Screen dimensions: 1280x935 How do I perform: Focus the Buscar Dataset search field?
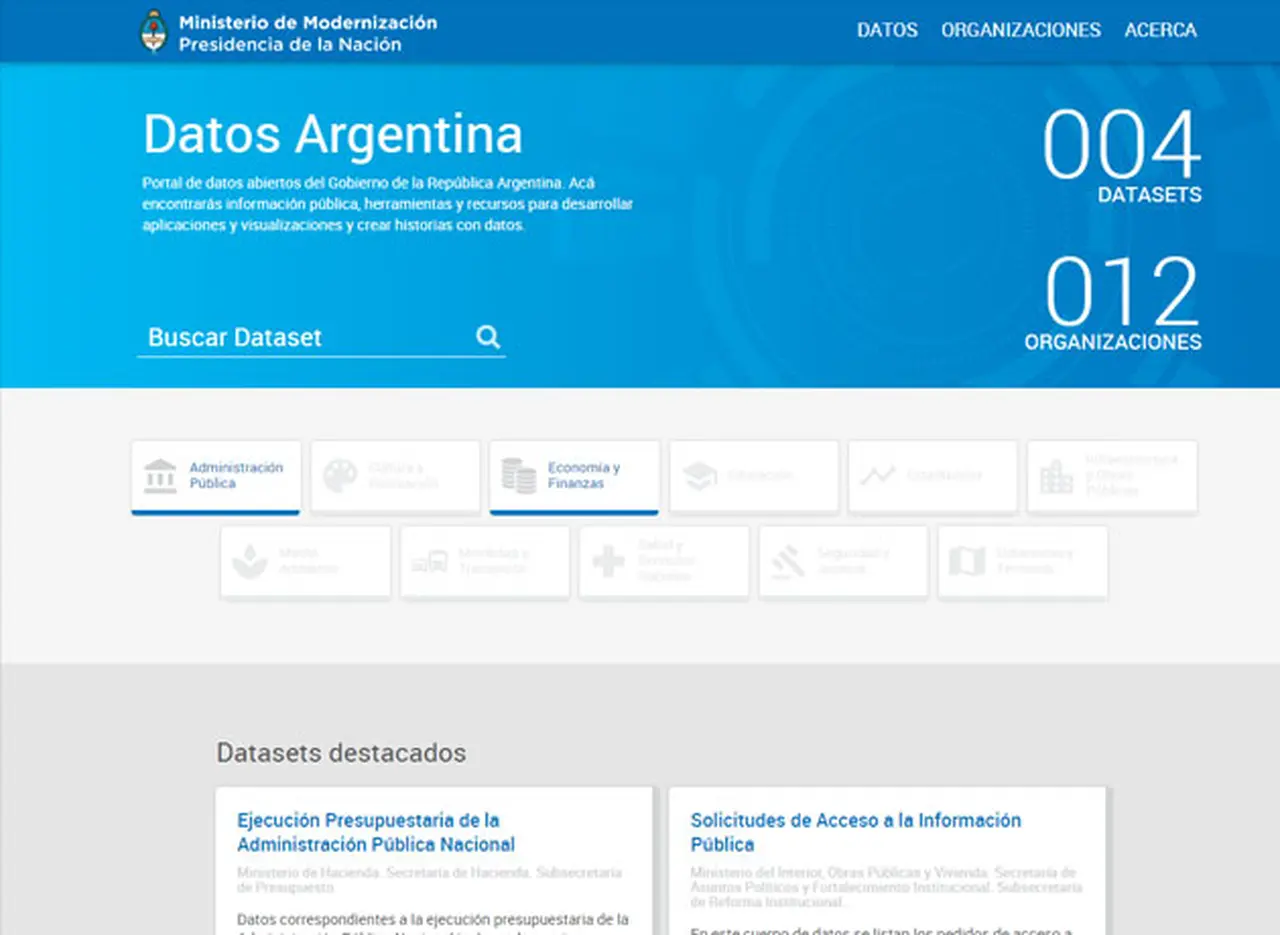point(321,338)
